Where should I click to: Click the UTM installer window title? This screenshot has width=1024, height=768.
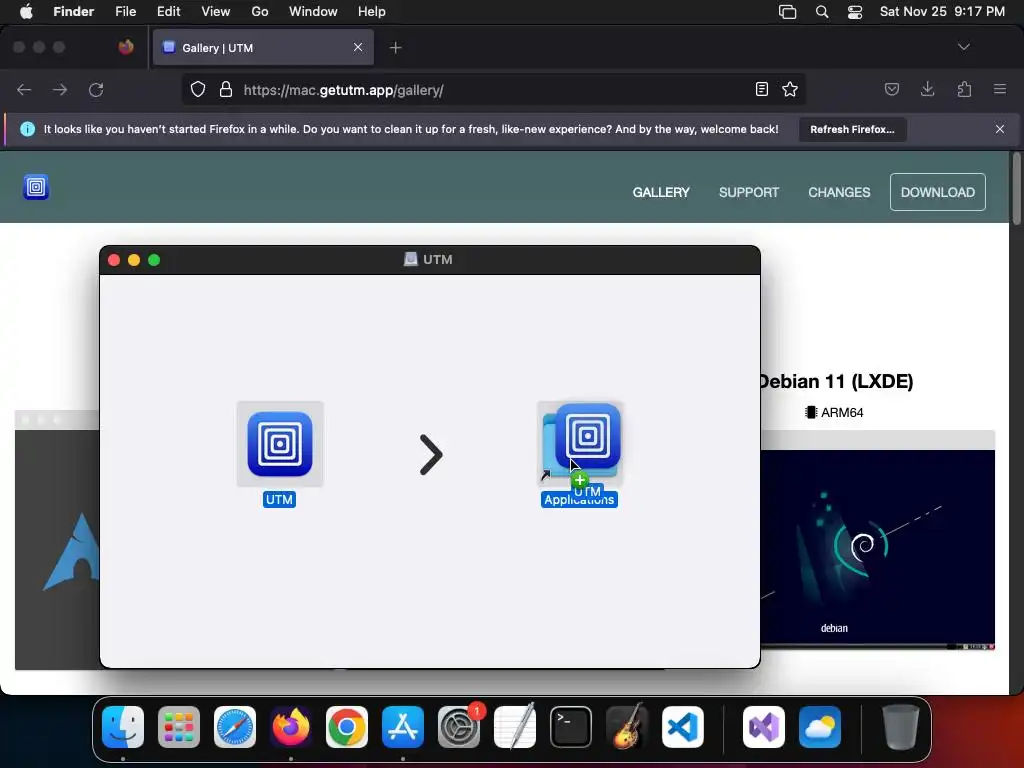(x=428, y=259)
